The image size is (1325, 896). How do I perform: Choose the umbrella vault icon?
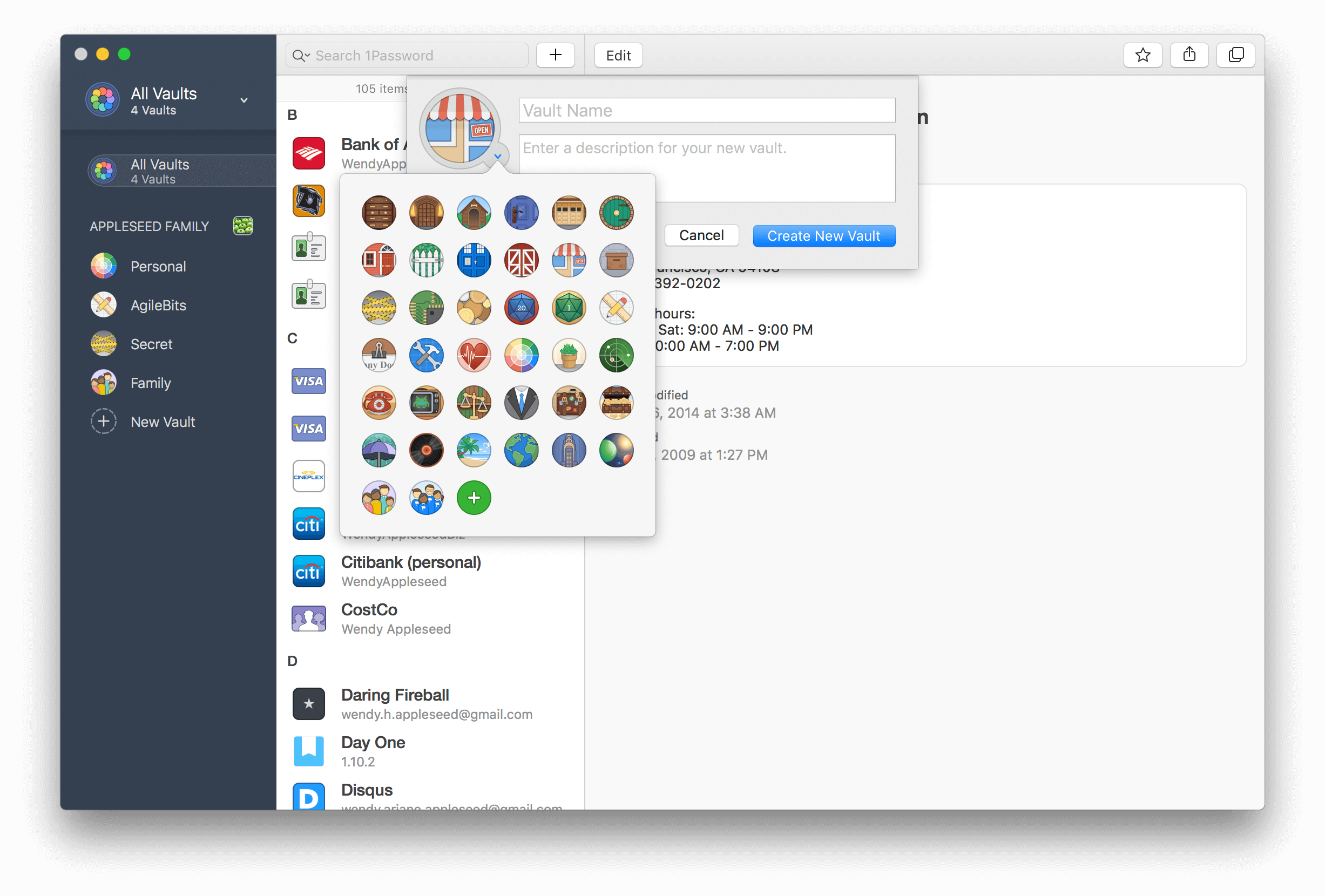378,450
